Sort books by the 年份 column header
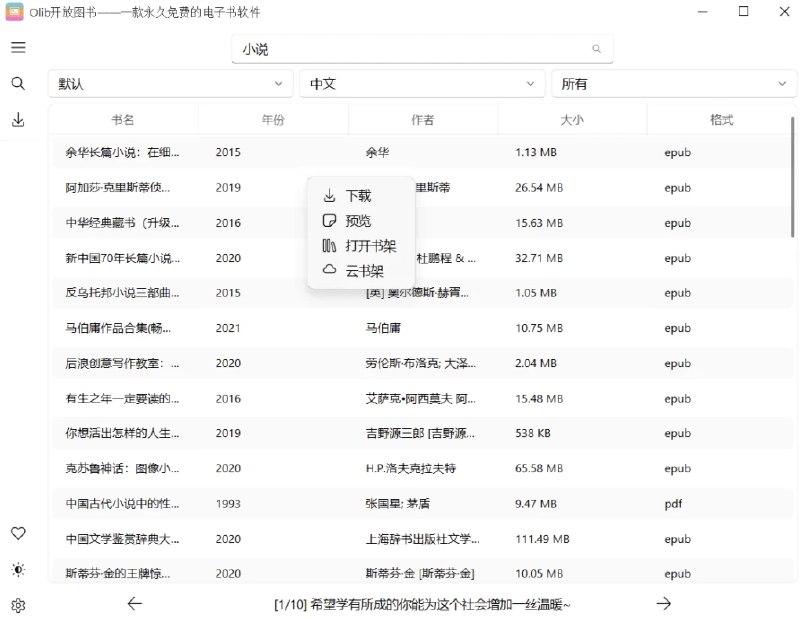800x619 pixels. tap(273, 118)
